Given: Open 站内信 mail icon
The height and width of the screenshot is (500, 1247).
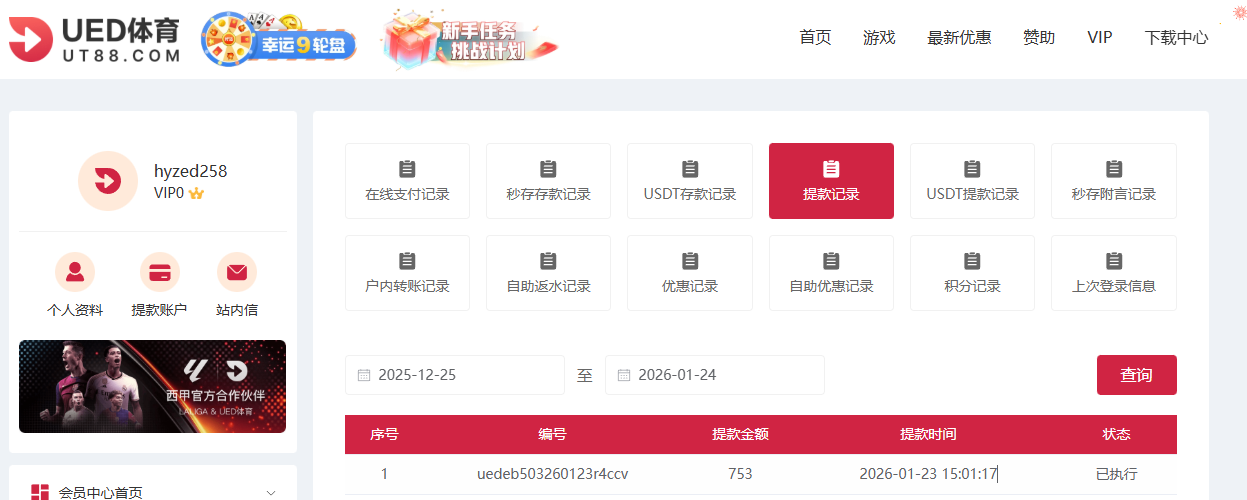Looking at the screenshot, I should click(x=237, y=272).
